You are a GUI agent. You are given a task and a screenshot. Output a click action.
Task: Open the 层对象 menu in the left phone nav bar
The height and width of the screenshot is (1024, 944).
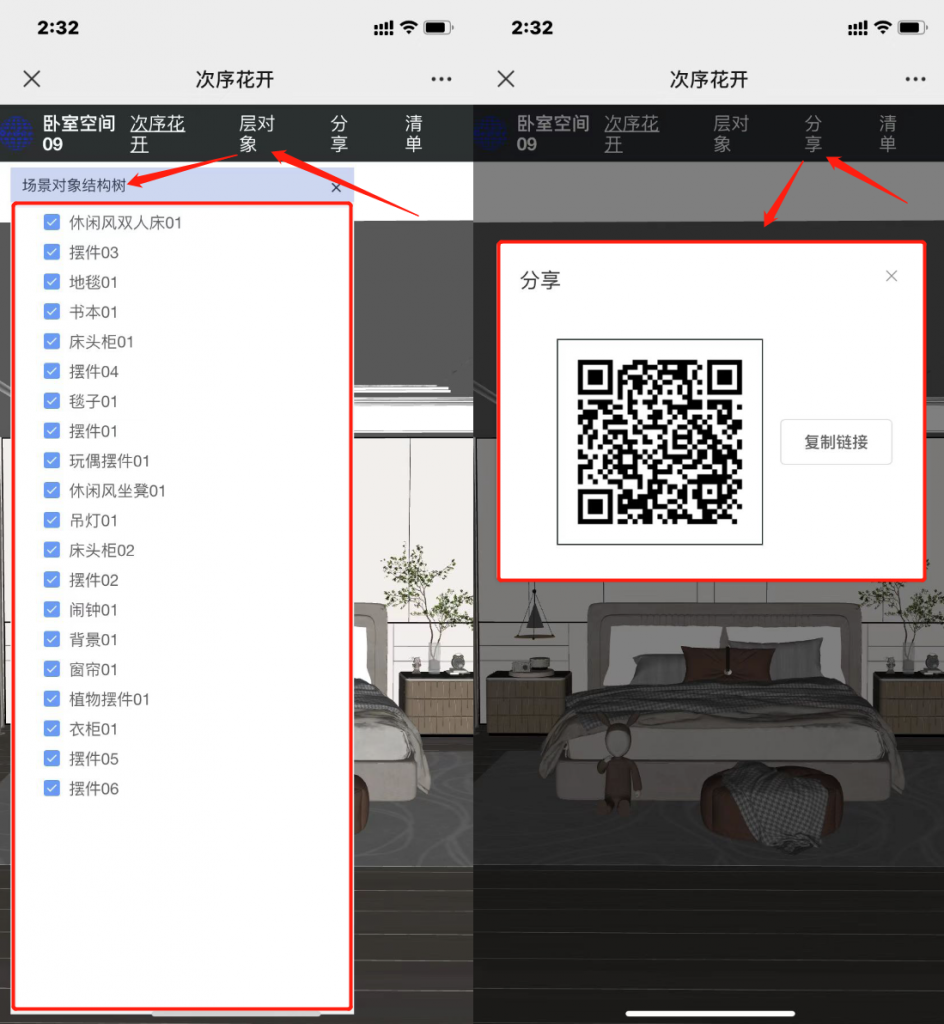click(x=257, y=133)
